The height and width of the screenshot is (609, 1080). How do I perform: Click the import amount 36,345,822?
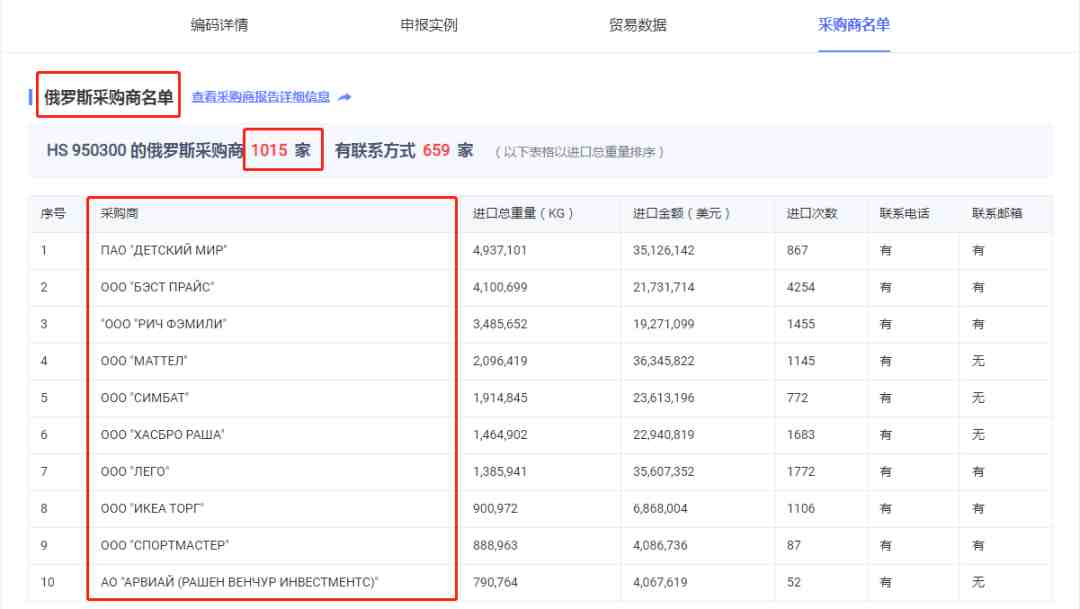pos(664,361)
